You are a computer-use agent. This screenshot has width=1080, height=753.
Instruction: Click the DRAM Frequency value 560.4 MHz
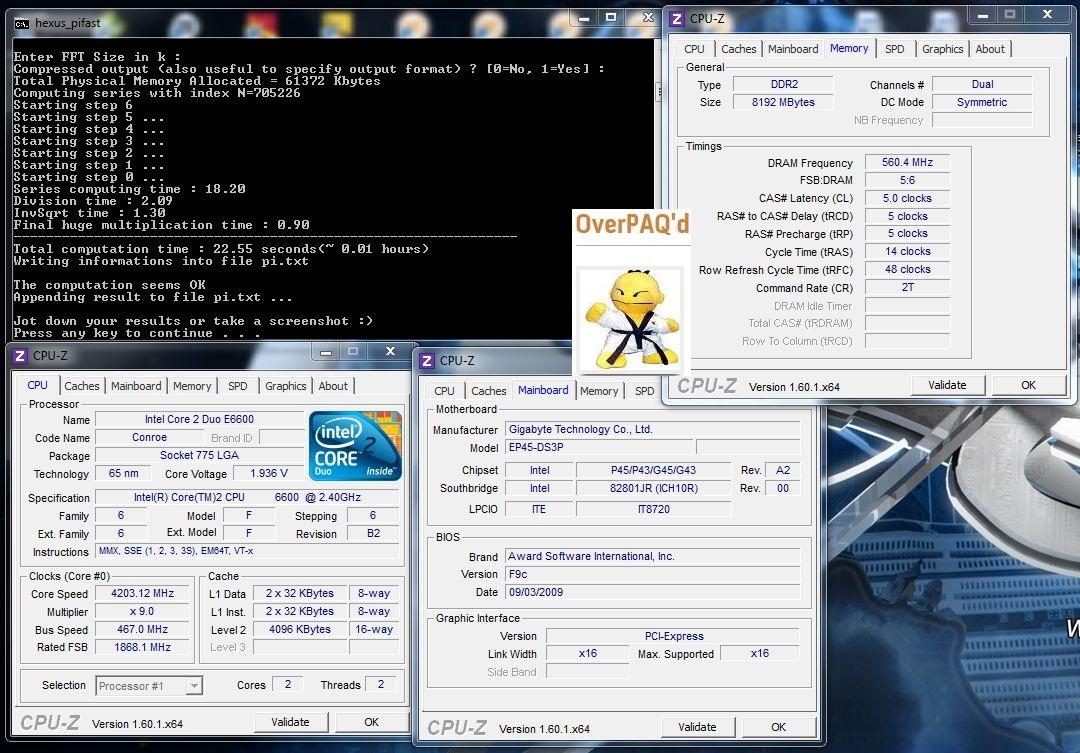coord(907,163)
